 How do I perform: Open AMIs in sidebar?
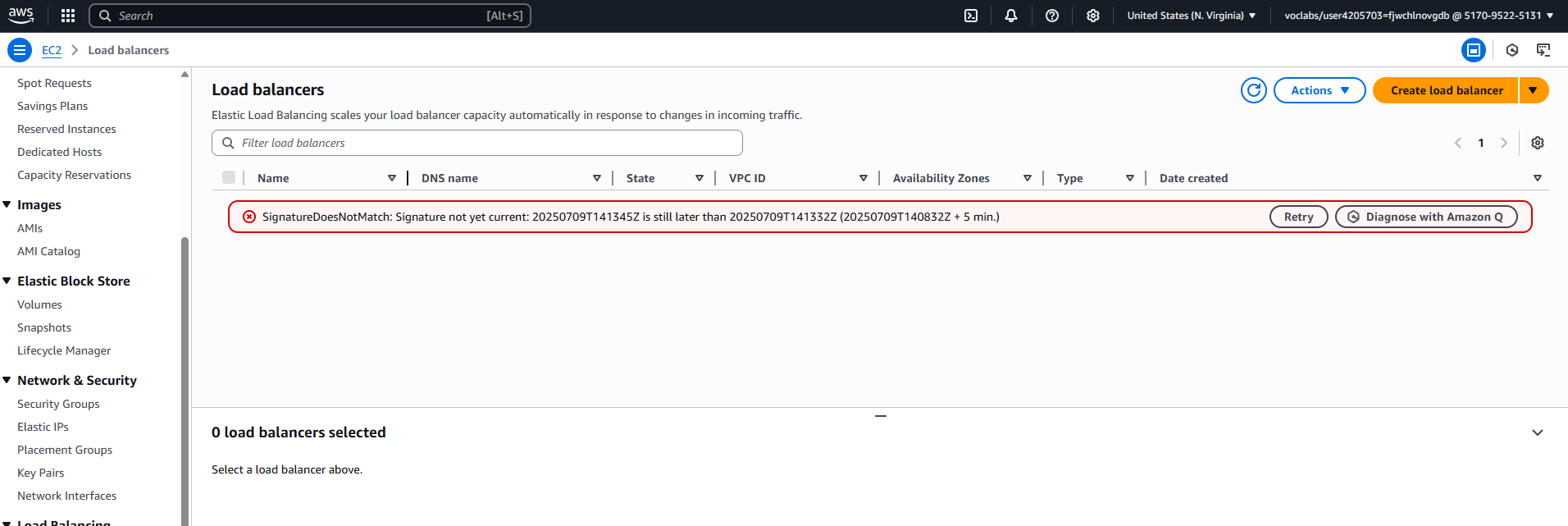(30, 228)
